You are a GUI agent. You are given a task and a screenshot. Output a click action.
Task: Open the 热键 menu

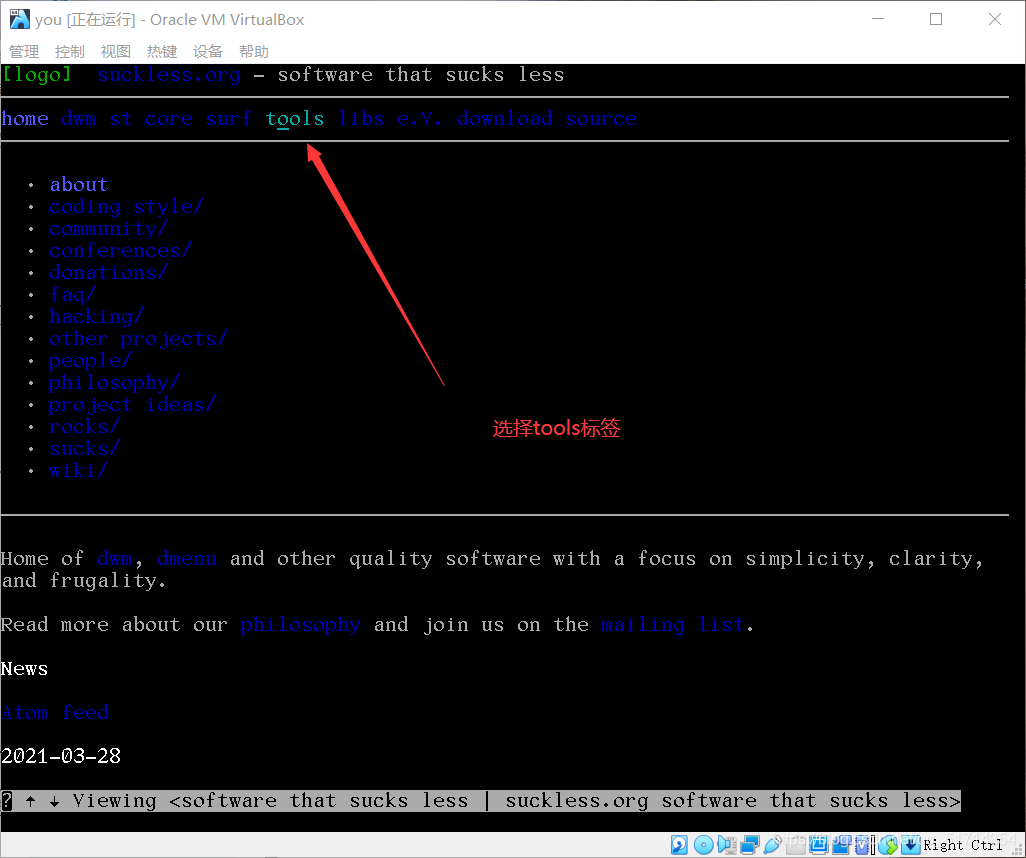pyautogui.click(x=162, y=51)
